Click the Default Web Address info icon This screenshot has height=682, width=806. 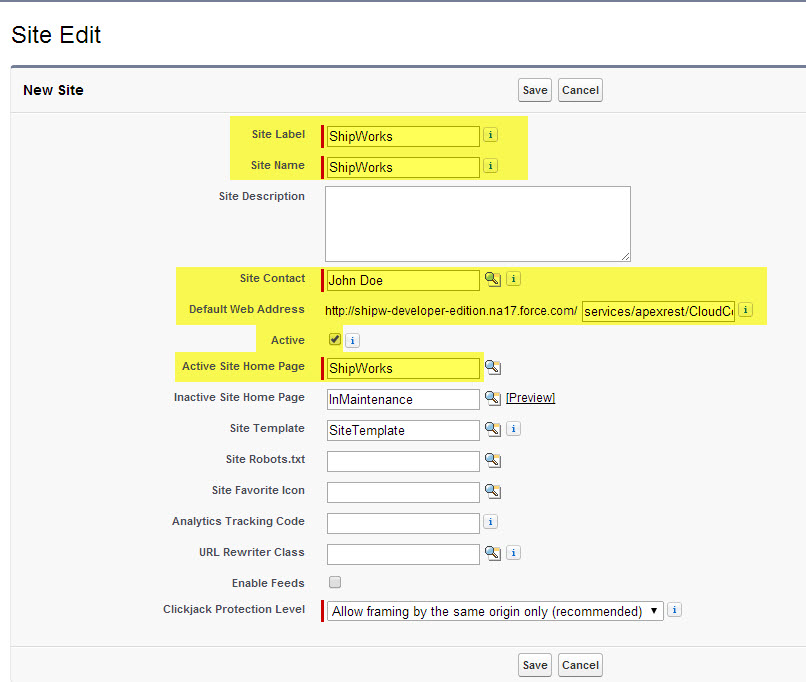745,309
